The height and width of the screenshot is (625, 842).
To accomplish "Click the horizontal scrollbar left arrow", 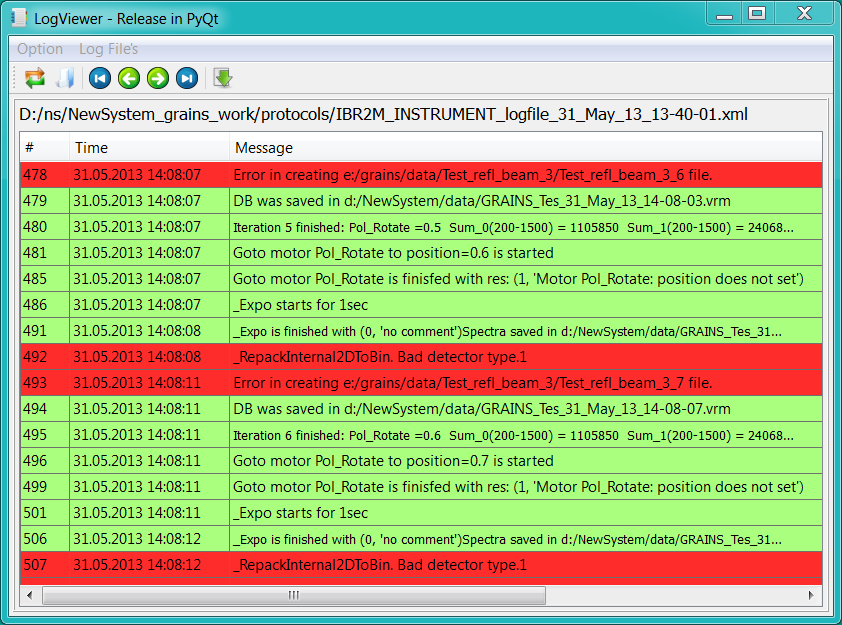I will 31,595.
